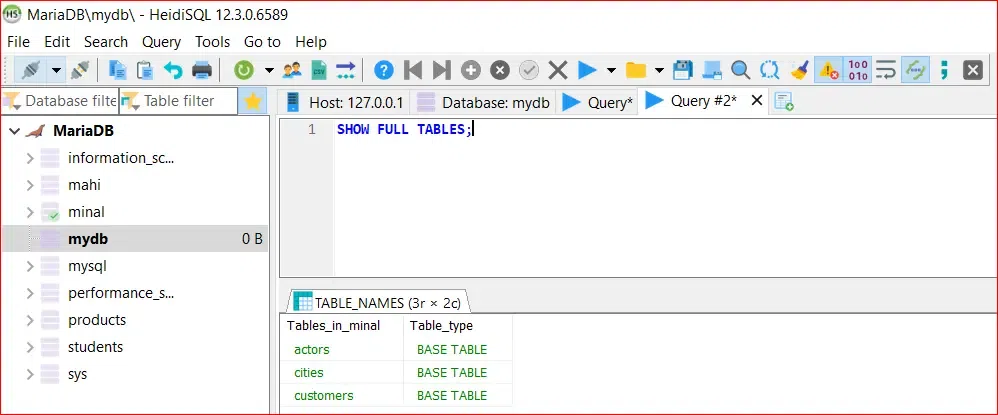Open the Query menu
998x415 pixels.
[x=161, y=42]
